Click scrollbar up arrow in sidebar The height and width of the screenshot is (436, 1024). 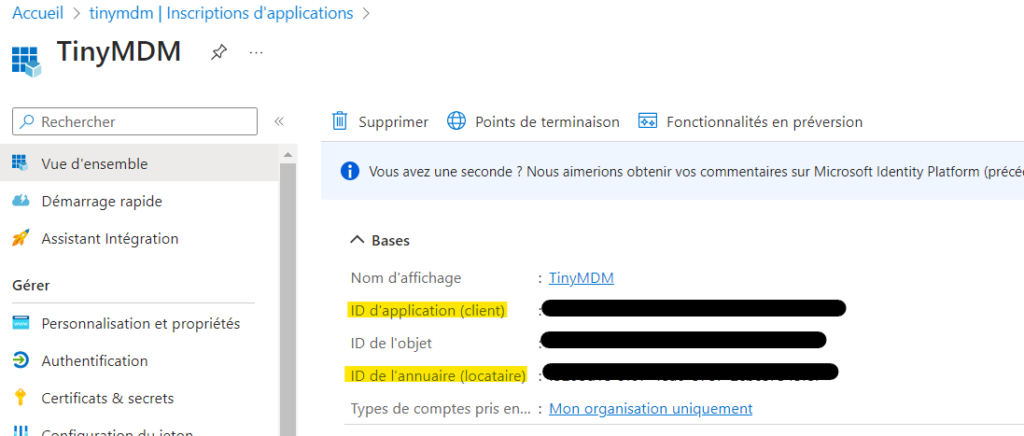pos(287,155)
